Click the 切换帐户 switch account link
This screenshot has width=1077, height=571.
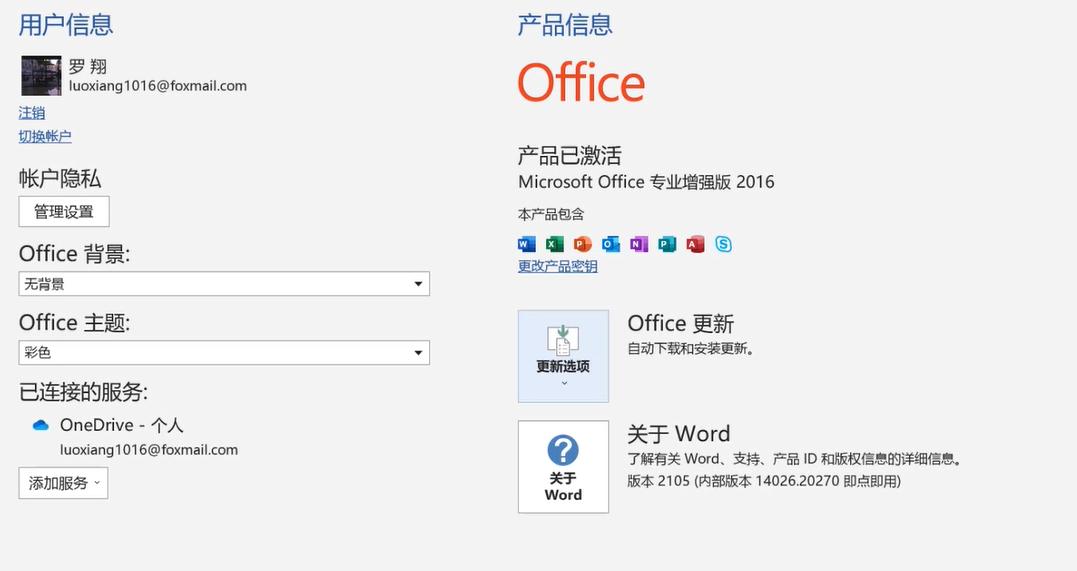pos(45,136)
